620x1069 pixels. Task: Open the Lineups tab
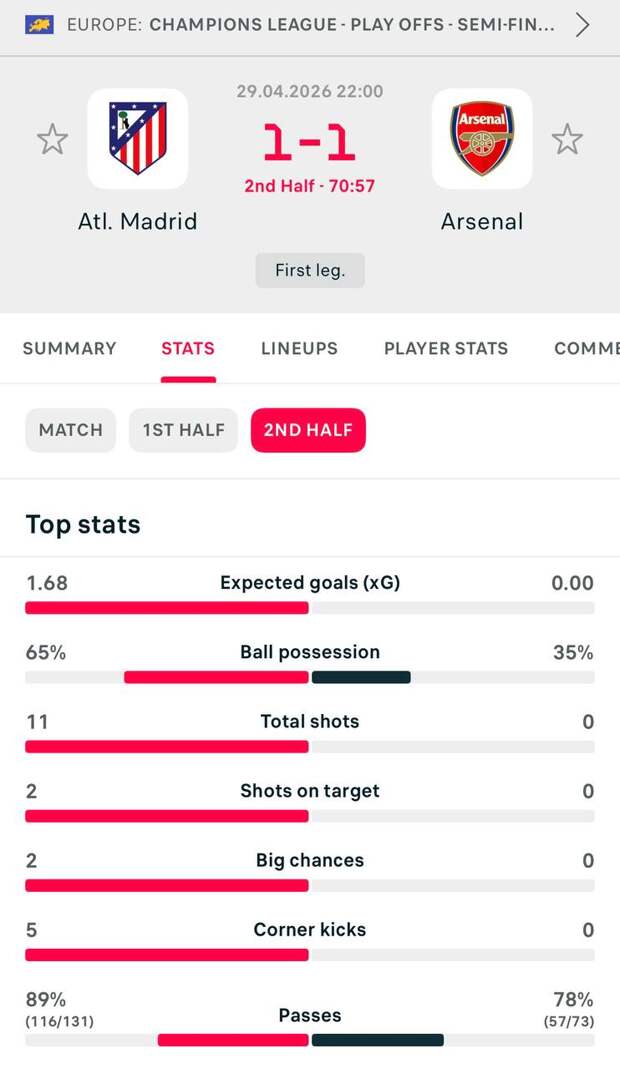299,348
